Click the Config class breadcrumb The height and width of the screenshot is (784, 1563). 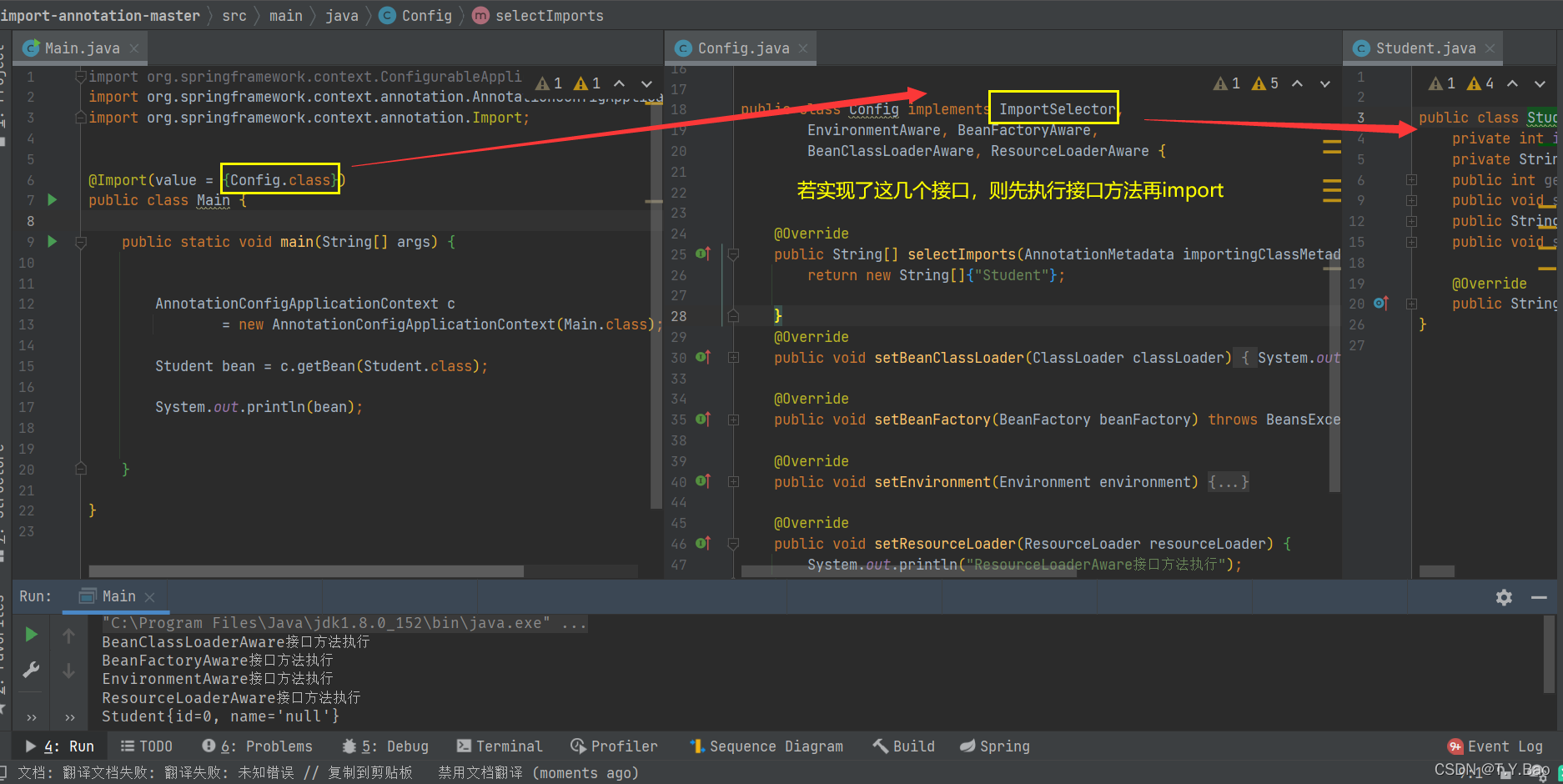click(x=415, y=16)
